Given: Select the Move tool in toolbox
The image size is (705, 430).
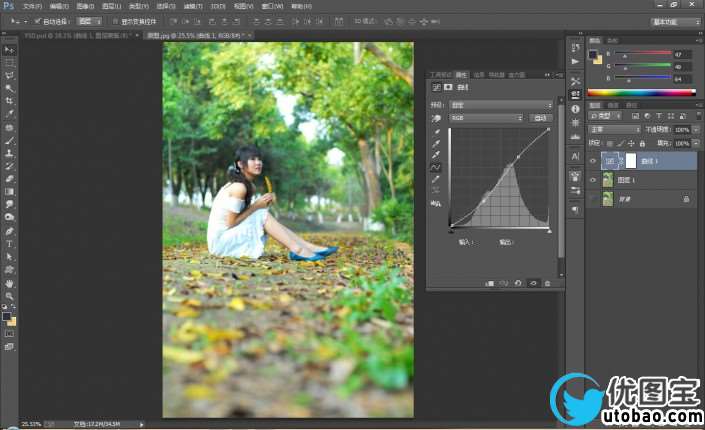Looking at the screenshot, I should click(x=9, y=49).
